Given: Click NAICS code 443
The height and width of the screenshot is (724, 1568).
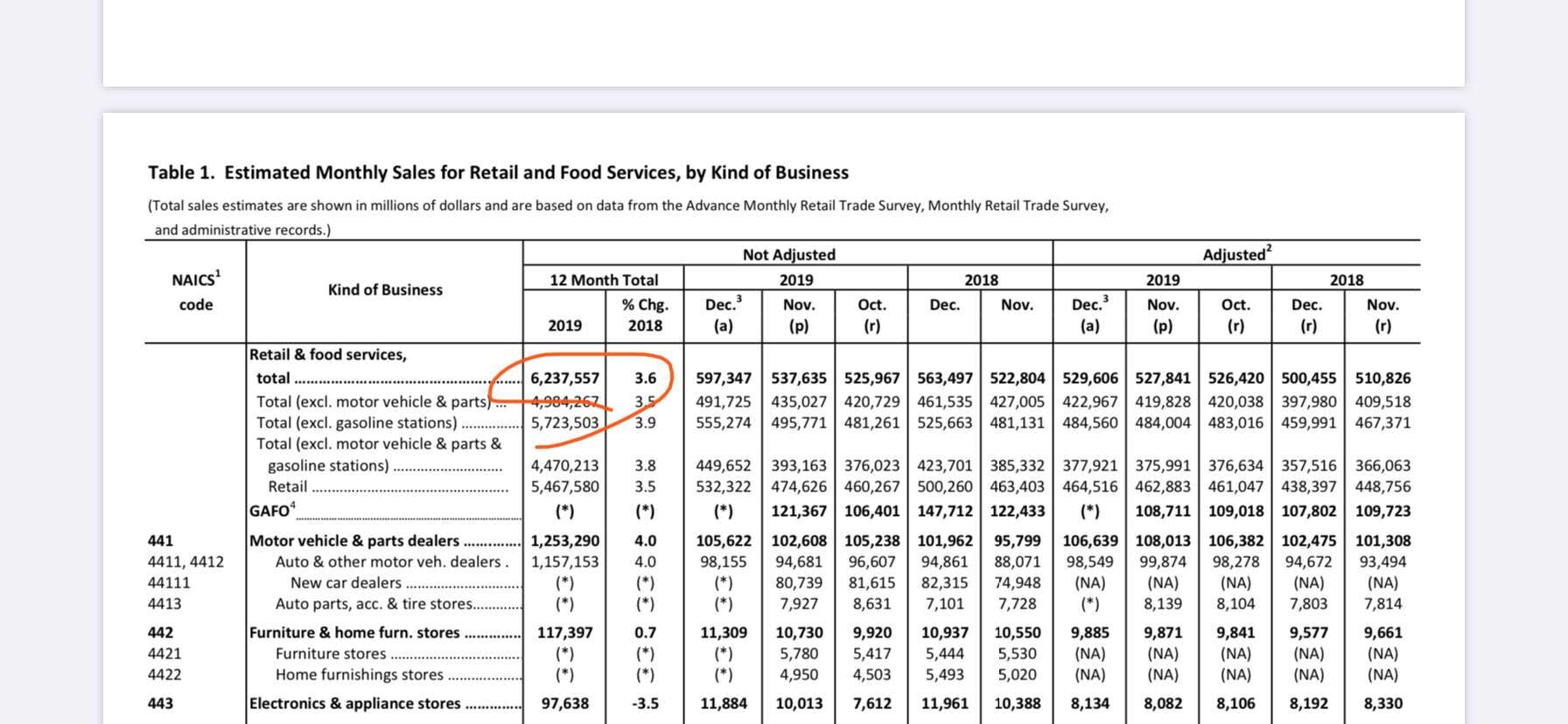Looking at the screenshot, I should coord(160,703).
